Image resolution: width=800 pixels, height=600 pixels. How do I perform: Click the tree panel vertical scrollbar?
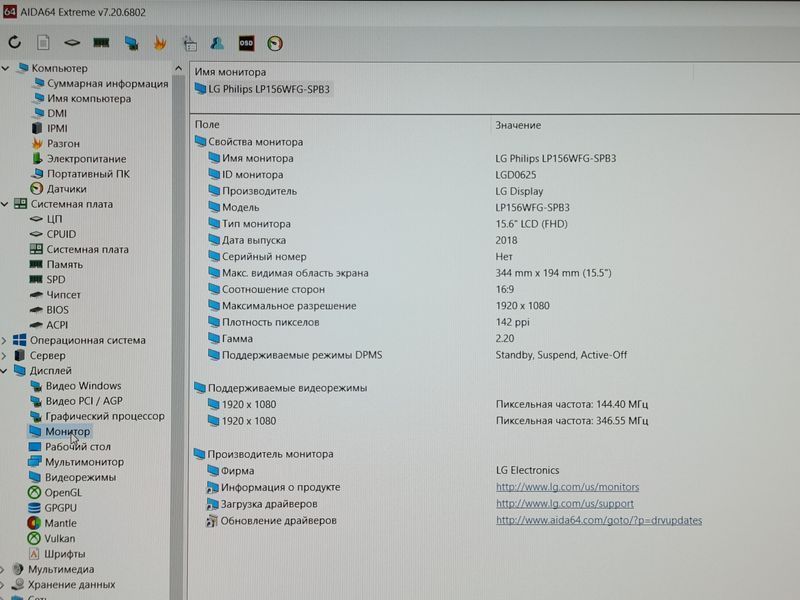point(178,337)
